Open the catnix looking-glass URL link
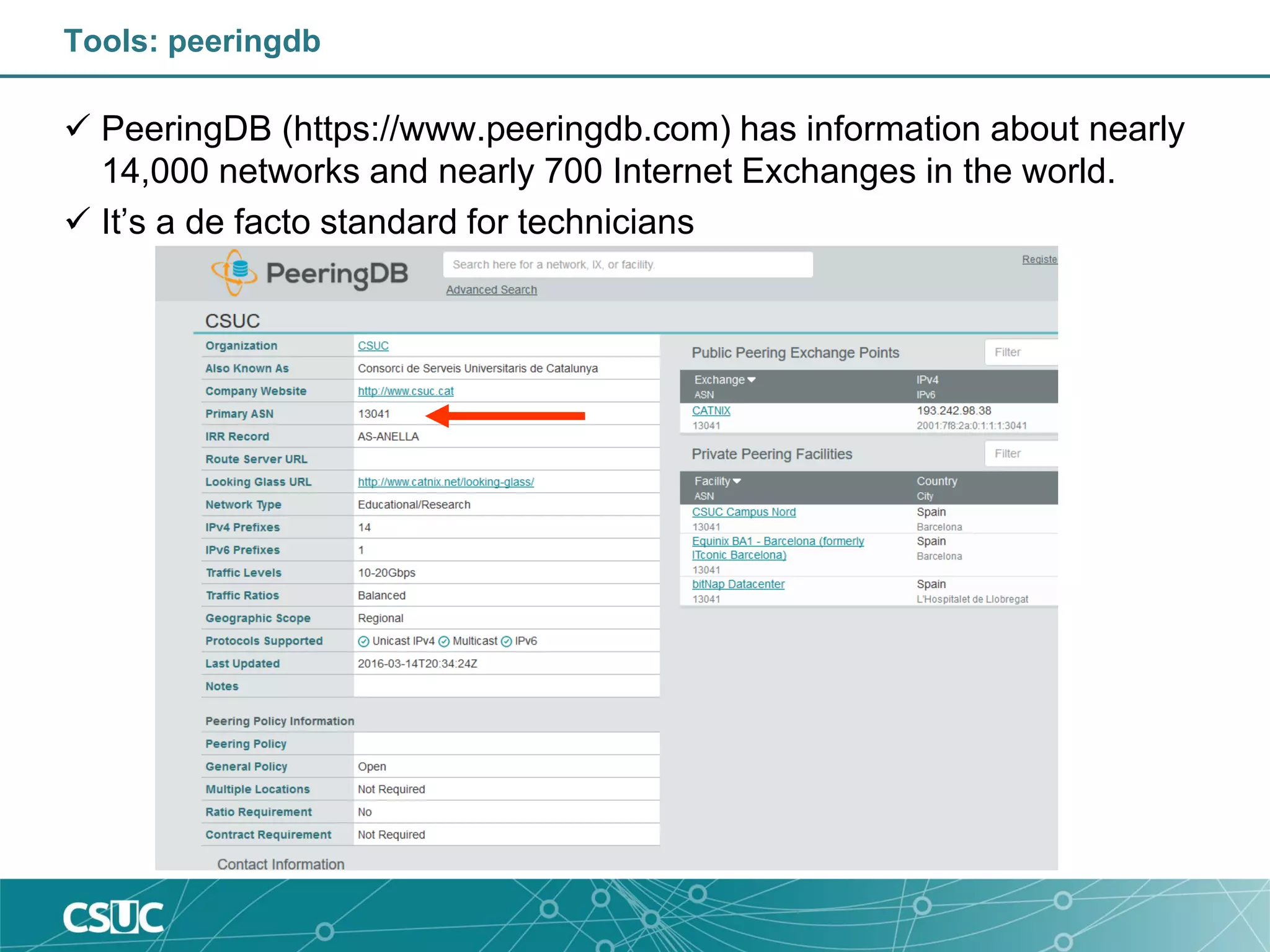The width and height of the screenshot is (1270, 952). point(446,482)
